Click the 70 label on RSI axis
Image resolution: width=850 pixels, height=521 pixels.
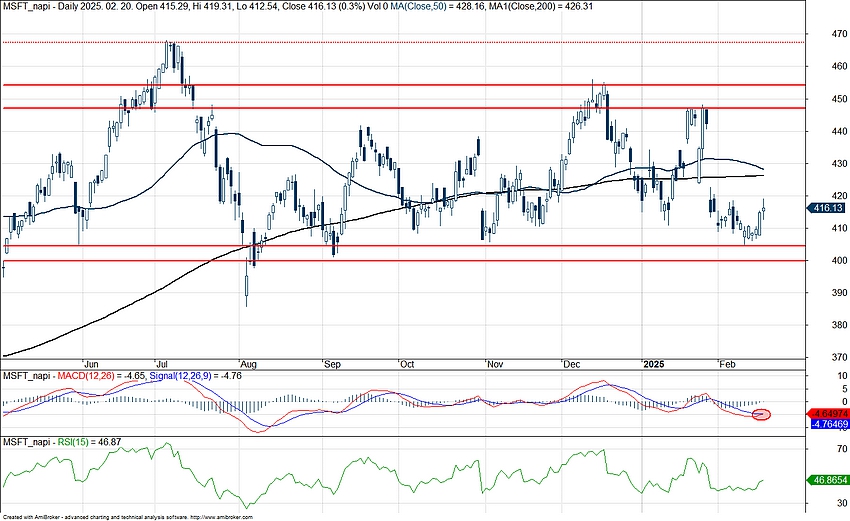point(842,449)
